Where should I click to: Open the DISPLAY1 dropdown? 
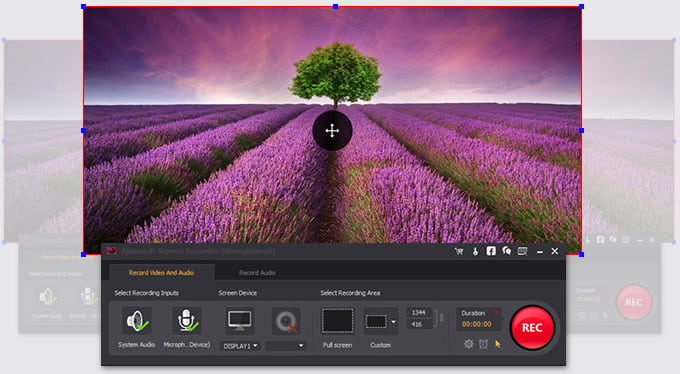240,346
